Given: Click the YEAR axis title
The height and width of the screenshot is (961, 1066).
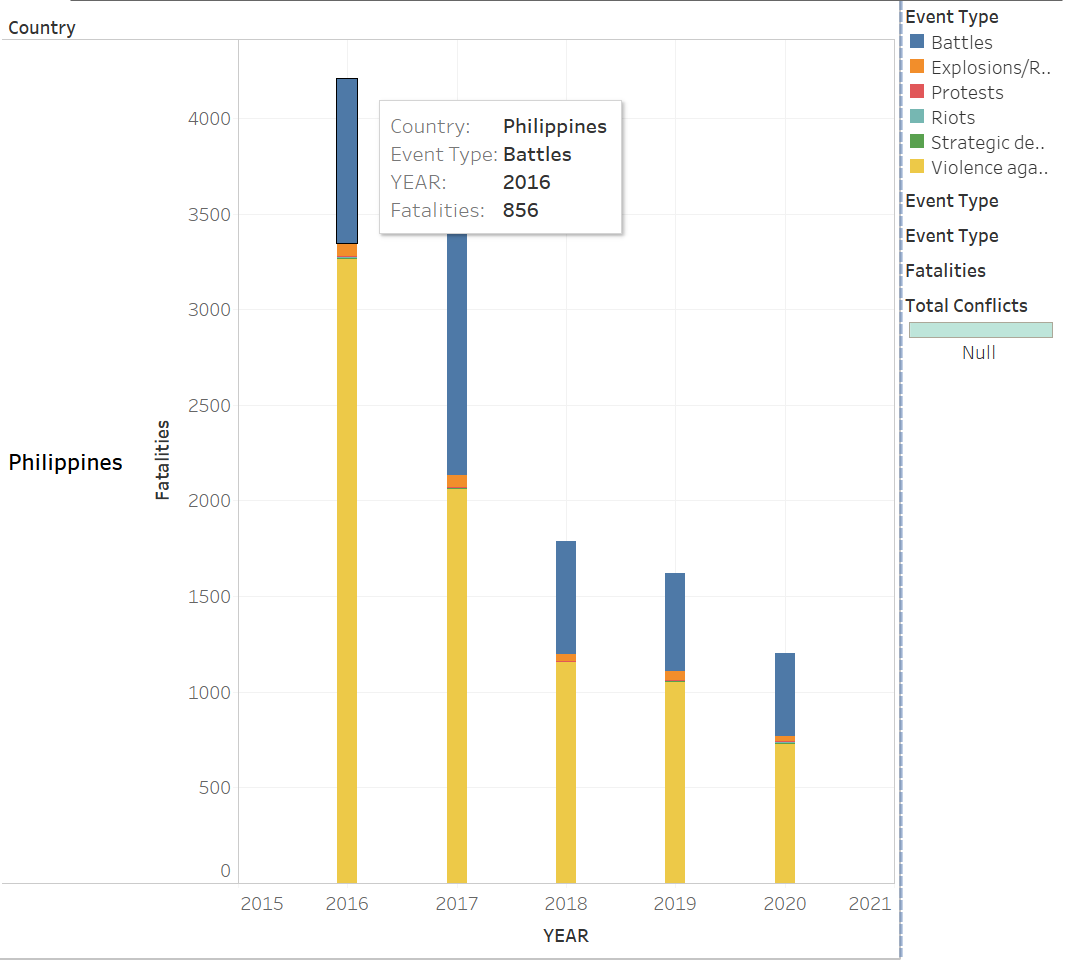Looking at the screenshot, I should tap(566, 936).
